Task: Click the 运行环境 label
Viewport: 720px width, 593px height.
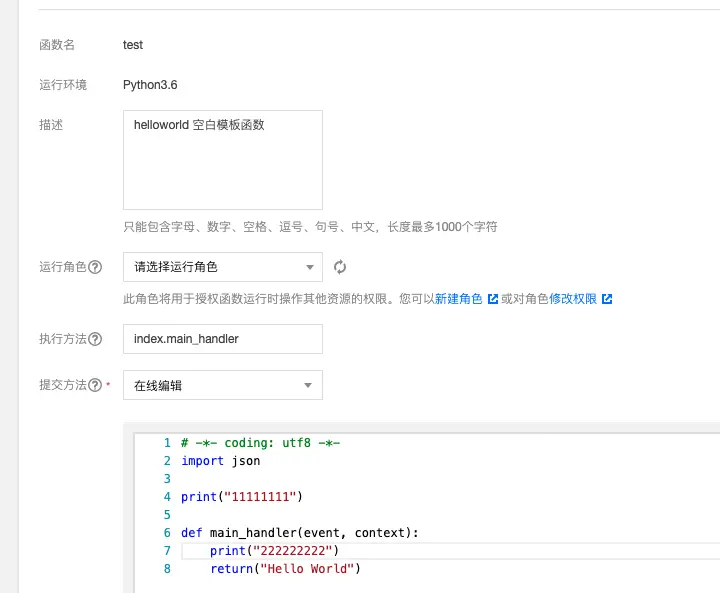Action: [63, 85]
